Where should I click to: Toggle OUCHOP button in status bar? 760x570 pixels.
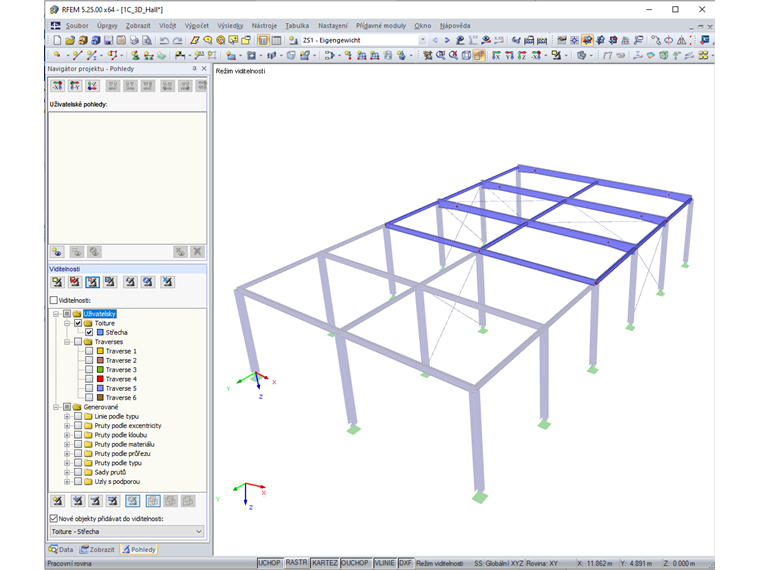pyautogui.click(x=355, y=563)
